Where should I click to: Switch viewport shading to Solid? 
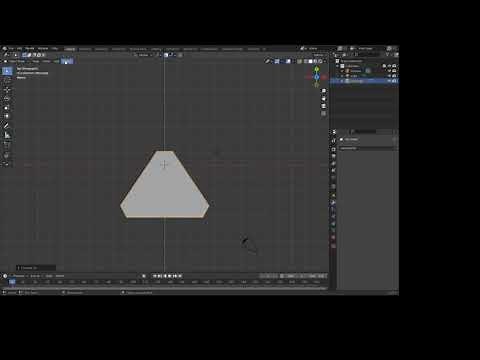pos(310,61)
